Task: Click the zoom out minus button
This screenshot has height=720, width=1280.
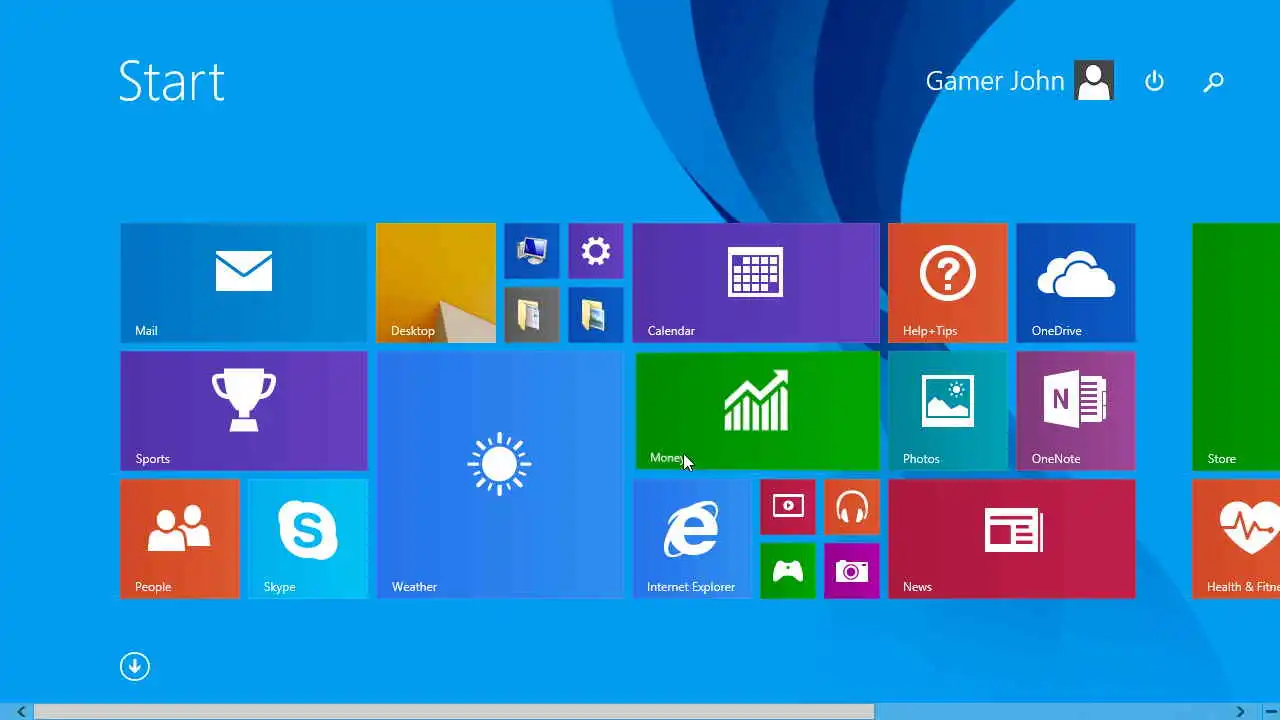Action: click(x=1270, y=712)
